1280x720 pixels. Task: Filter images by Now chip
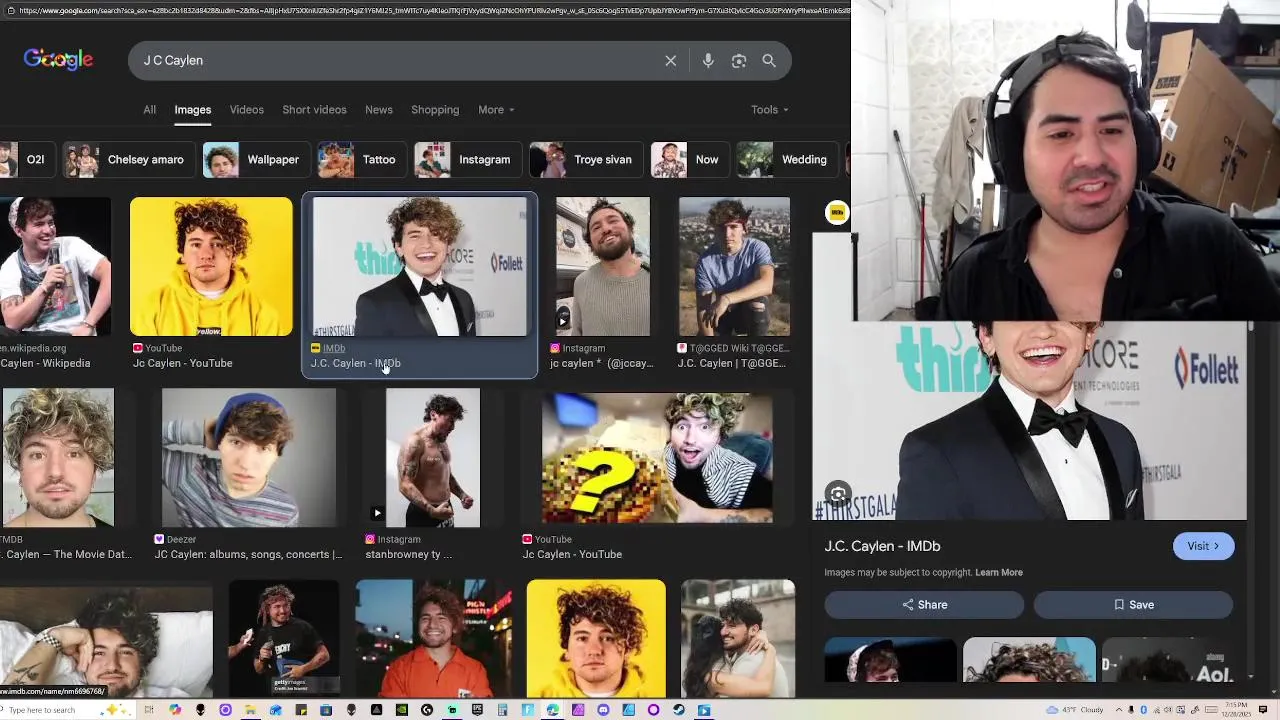click(688, 160)
